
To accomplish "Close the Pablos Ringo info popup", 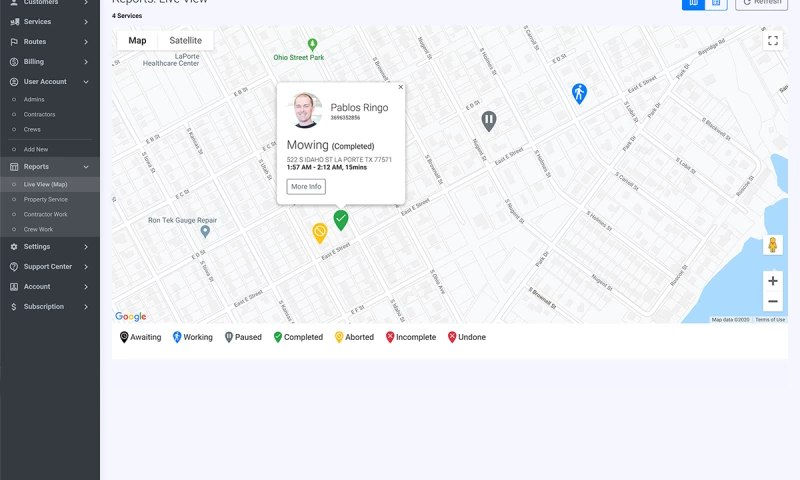I will (x=401, y=87).
